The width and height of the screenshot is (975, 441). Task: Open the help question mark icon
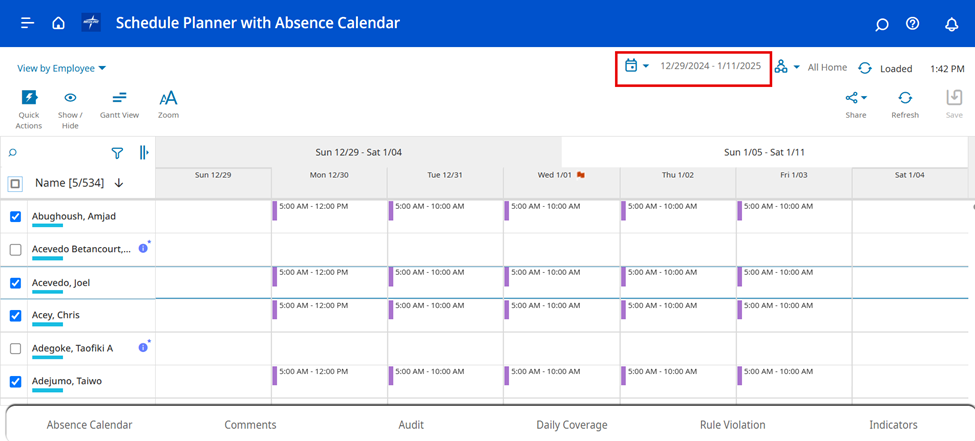coord(912,24)
